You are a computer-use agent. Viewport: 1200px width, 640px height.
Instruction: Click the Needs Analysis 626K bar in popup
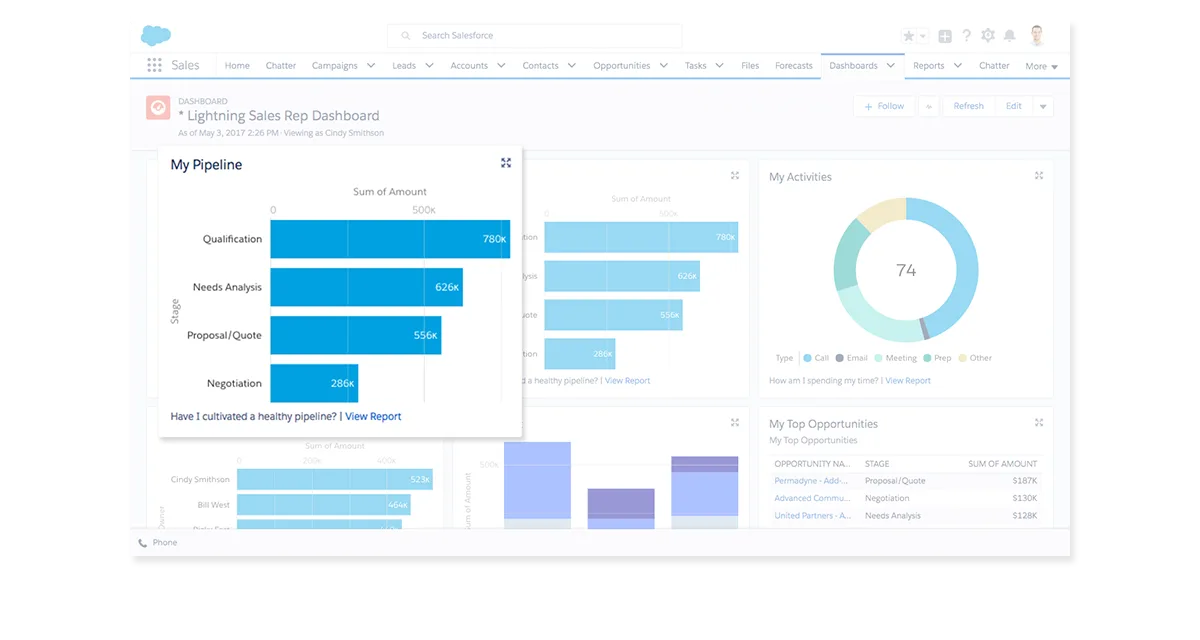[367, 287]
